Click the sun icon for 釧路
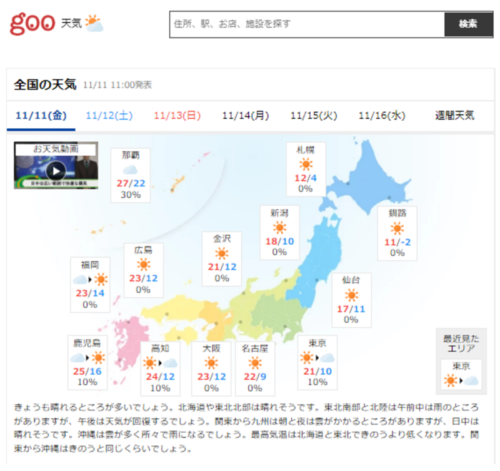 (397, 229)
